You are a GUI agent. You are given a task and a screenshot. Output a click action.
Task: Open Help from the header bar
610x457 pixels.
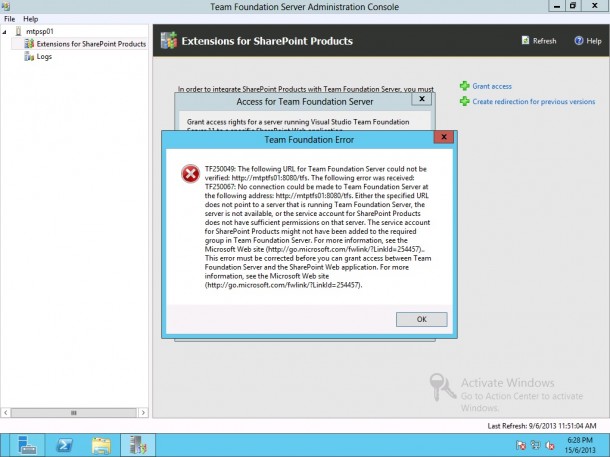coord(594,41)
